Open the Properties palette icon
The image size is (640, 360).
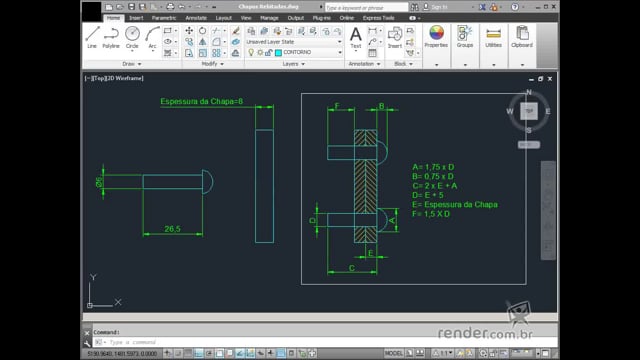click(436, 37)
